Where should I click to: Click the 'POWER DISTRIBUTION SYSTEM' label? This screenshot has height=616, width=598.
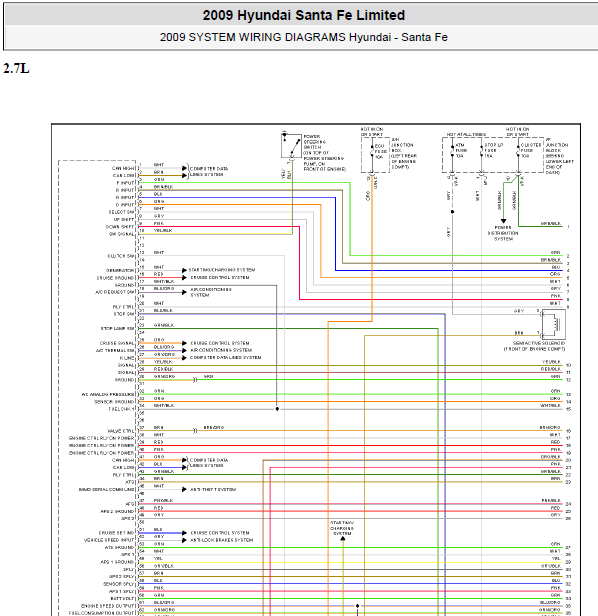click(503, 233)
